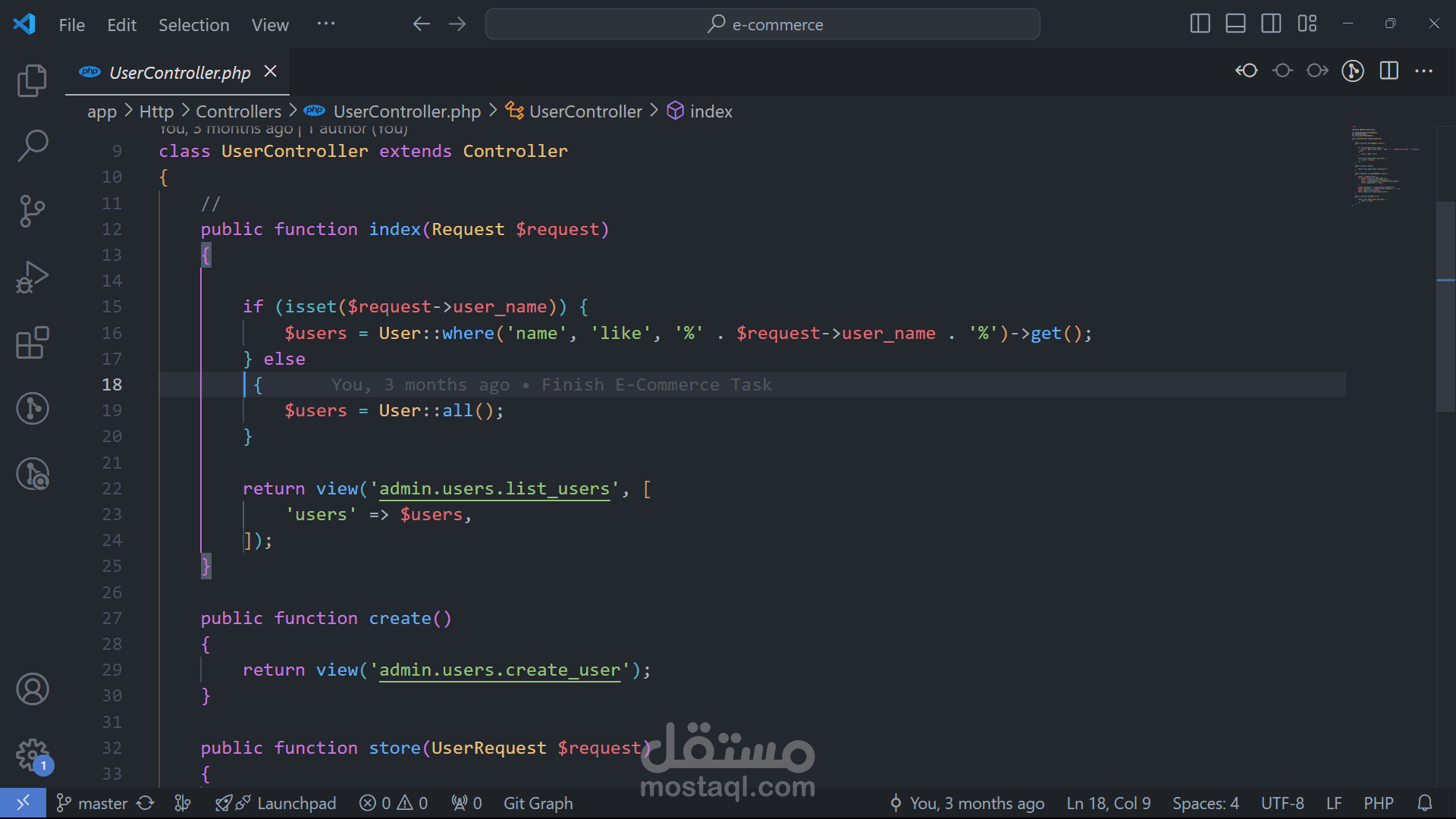Open the Explorer view in activity bar
1456x819 pixels.
(x=32, y=80)
